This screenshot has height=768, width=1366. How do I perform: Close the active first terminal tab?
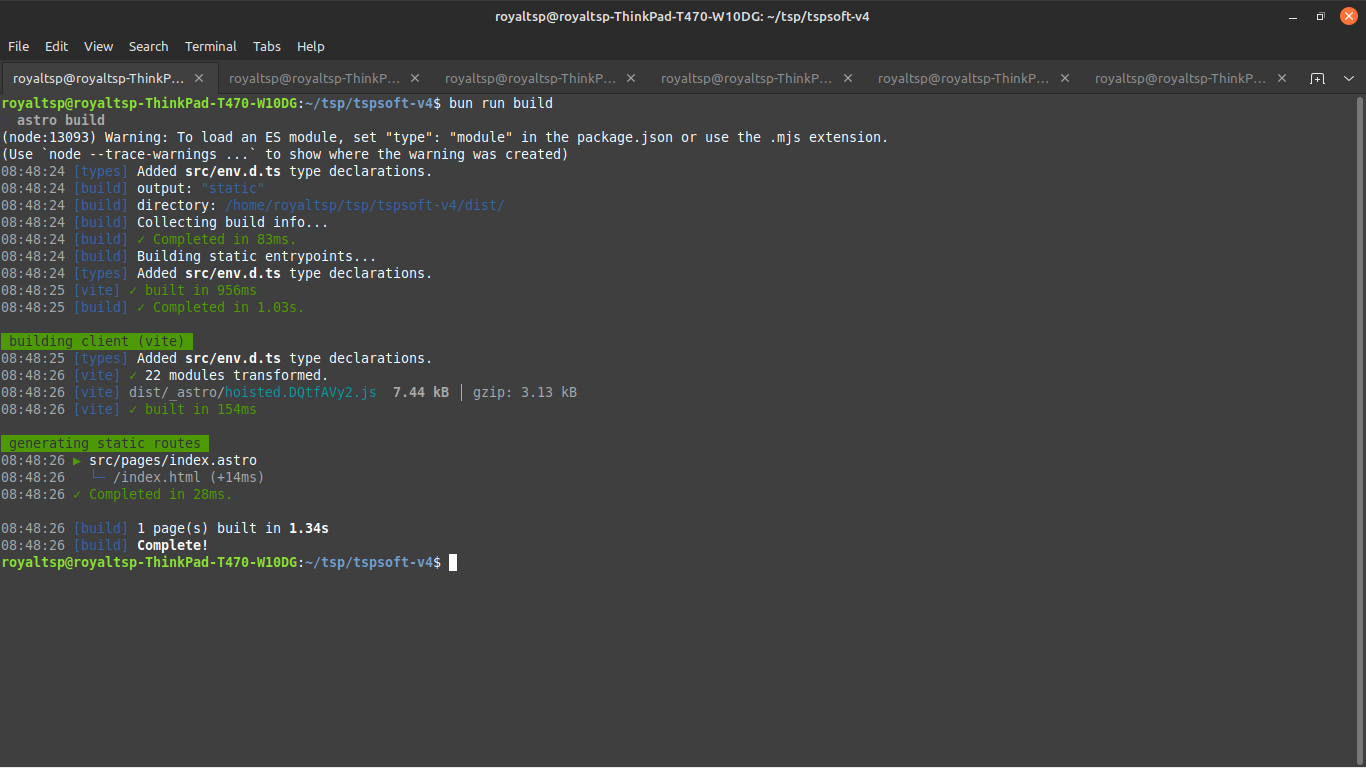(199, 78)
